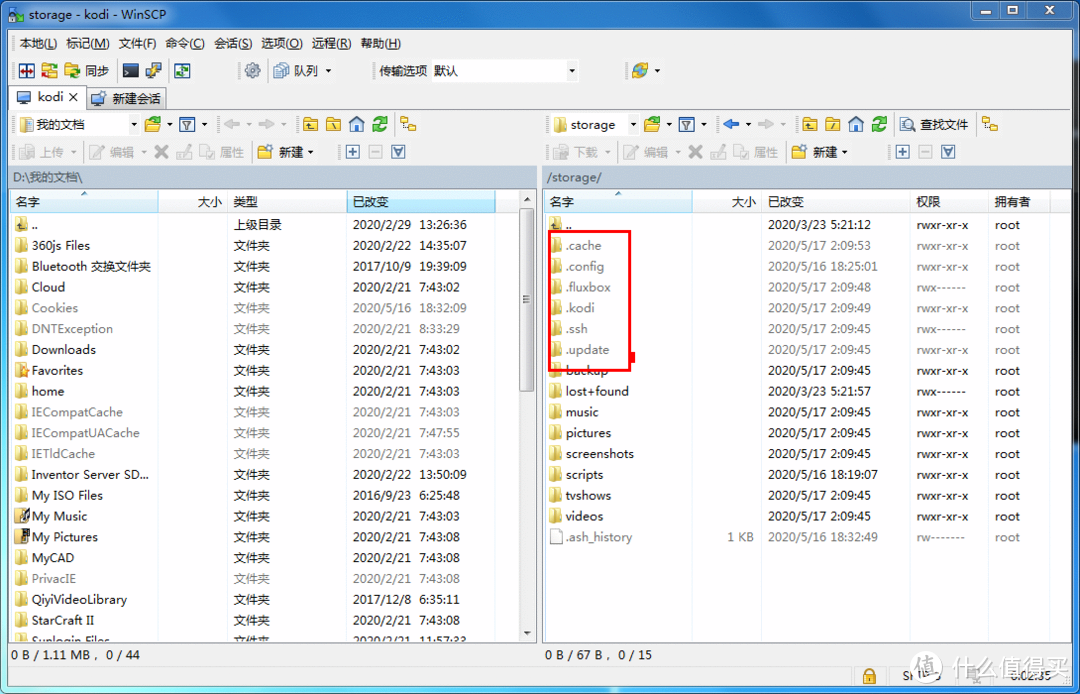Sort local files by 类型 column

click(287, 202)
